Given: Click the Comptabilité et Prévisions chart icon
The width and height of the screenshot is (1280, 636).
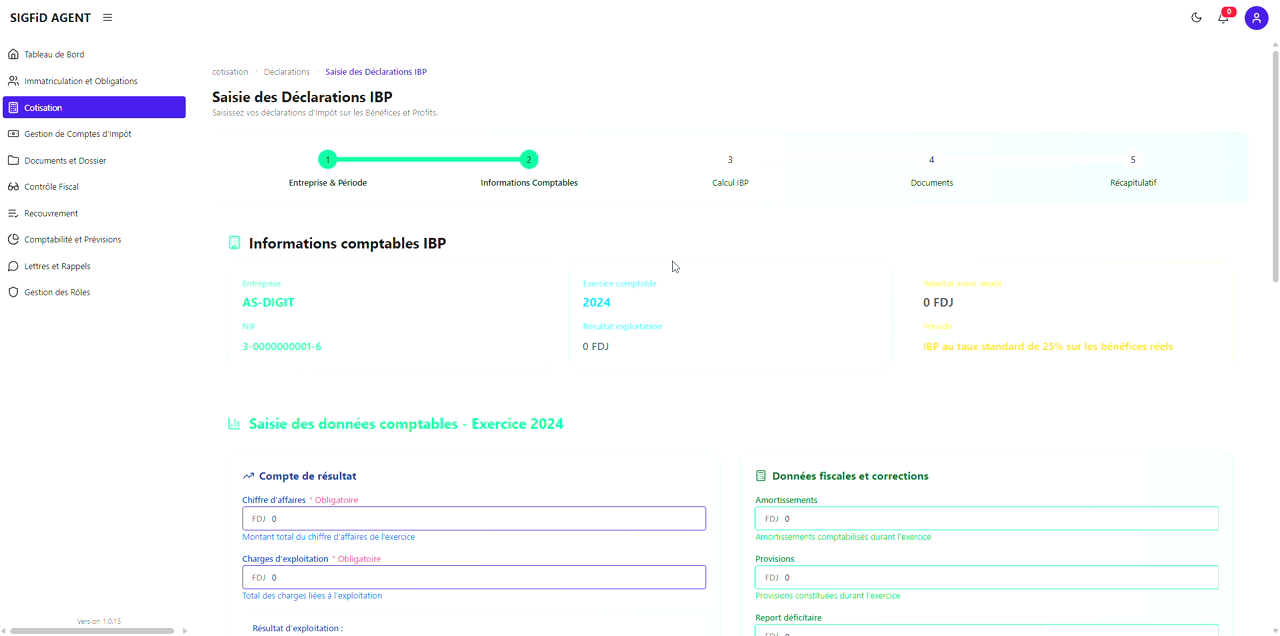Looking at the screenshot, I should (x=13, y=240).
